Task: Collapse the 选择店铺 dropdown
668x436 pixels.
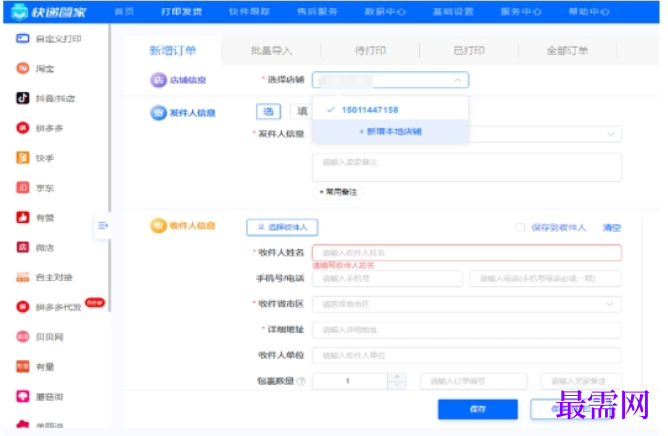Action: click(x=458, y=80)
